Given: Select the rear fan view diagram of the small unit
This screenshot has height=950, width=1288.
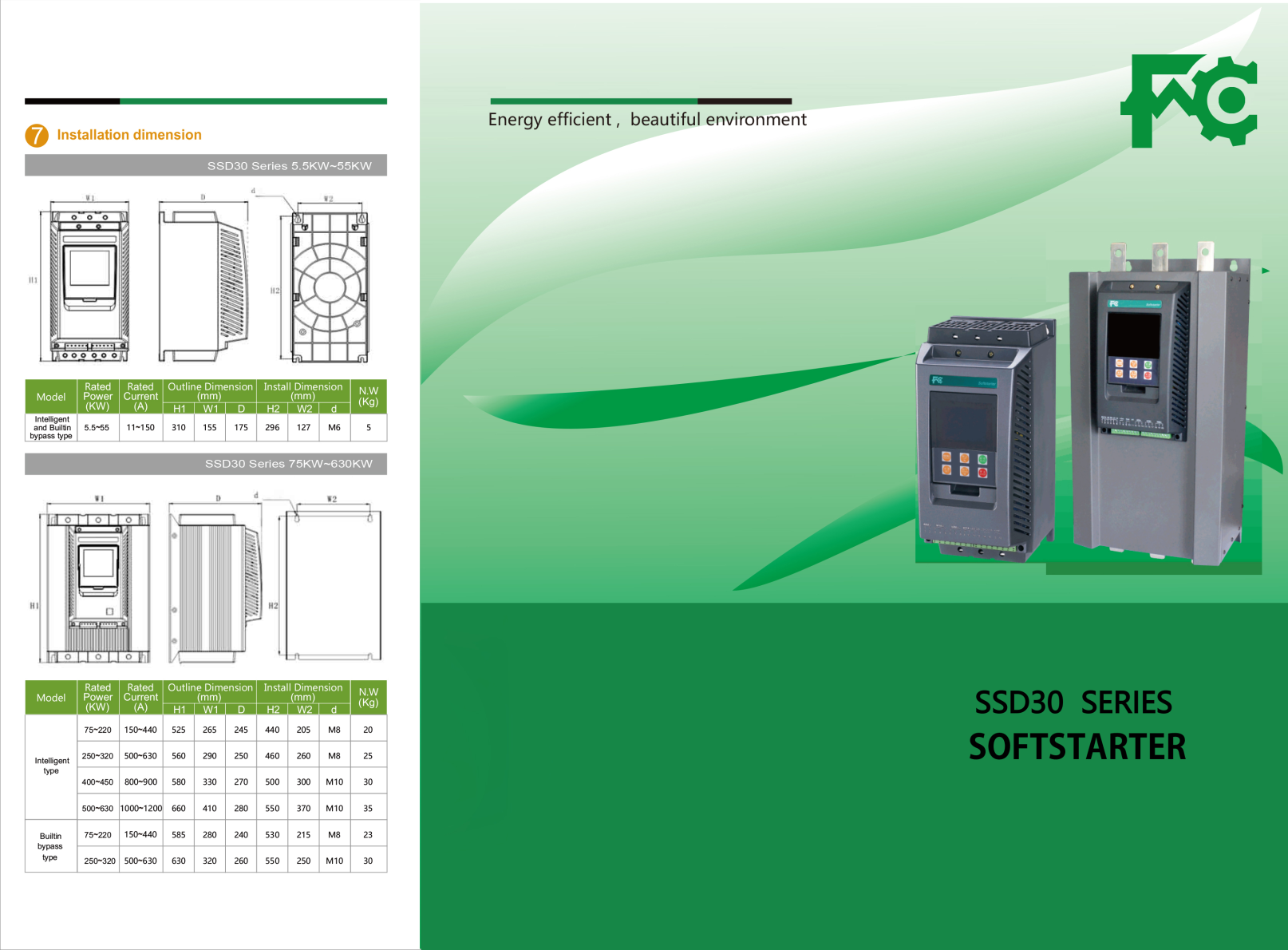Looking at the screenshot, I should pos(328,283).
